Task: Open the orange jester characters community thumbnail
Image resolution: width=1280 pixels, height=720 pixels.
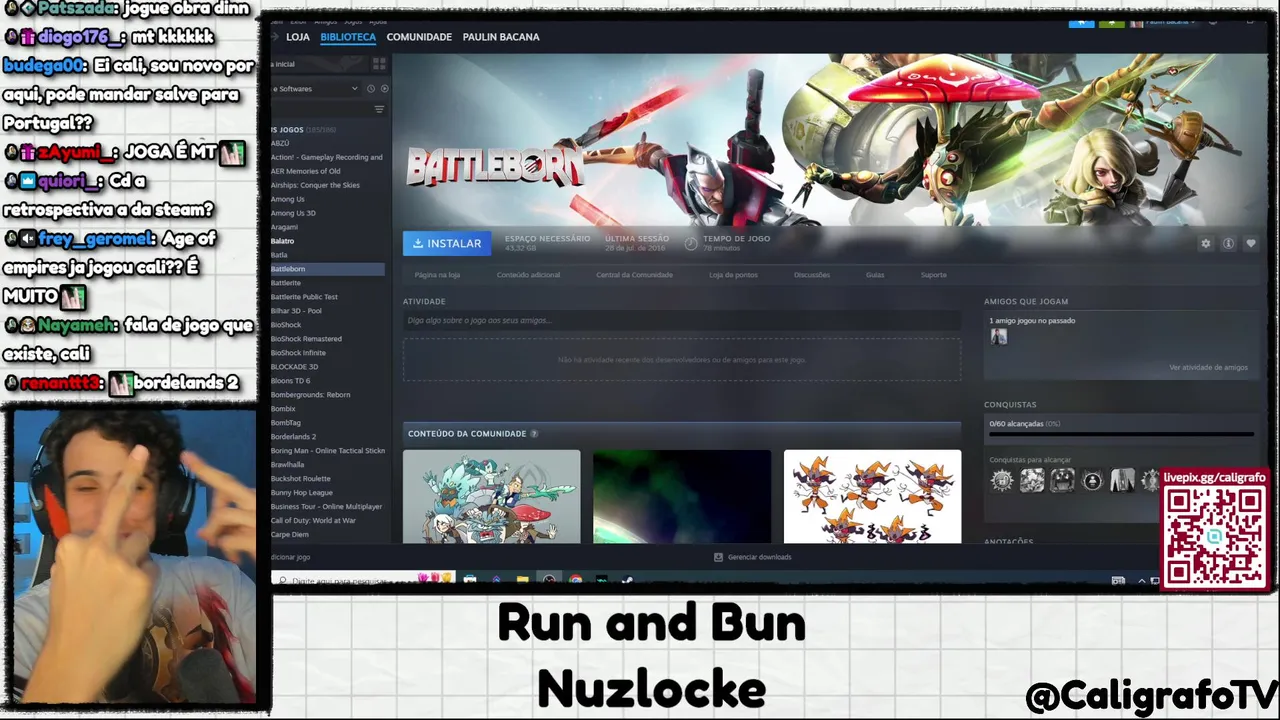Action: 872,496
